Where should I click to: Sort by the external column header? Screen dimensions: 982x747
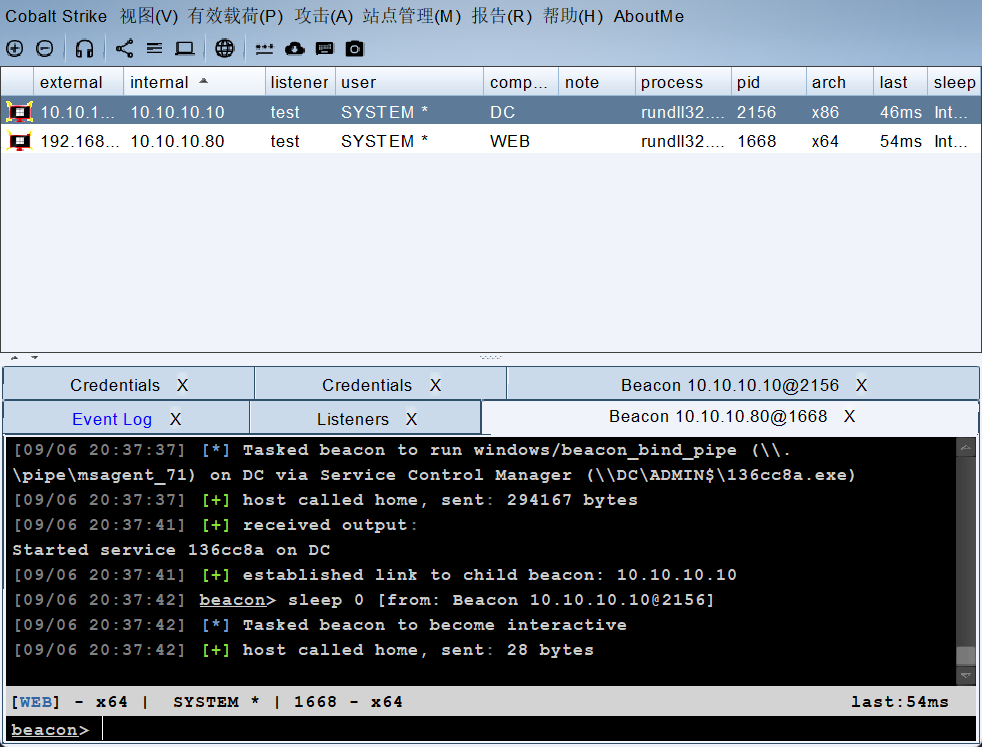point(78,82)
